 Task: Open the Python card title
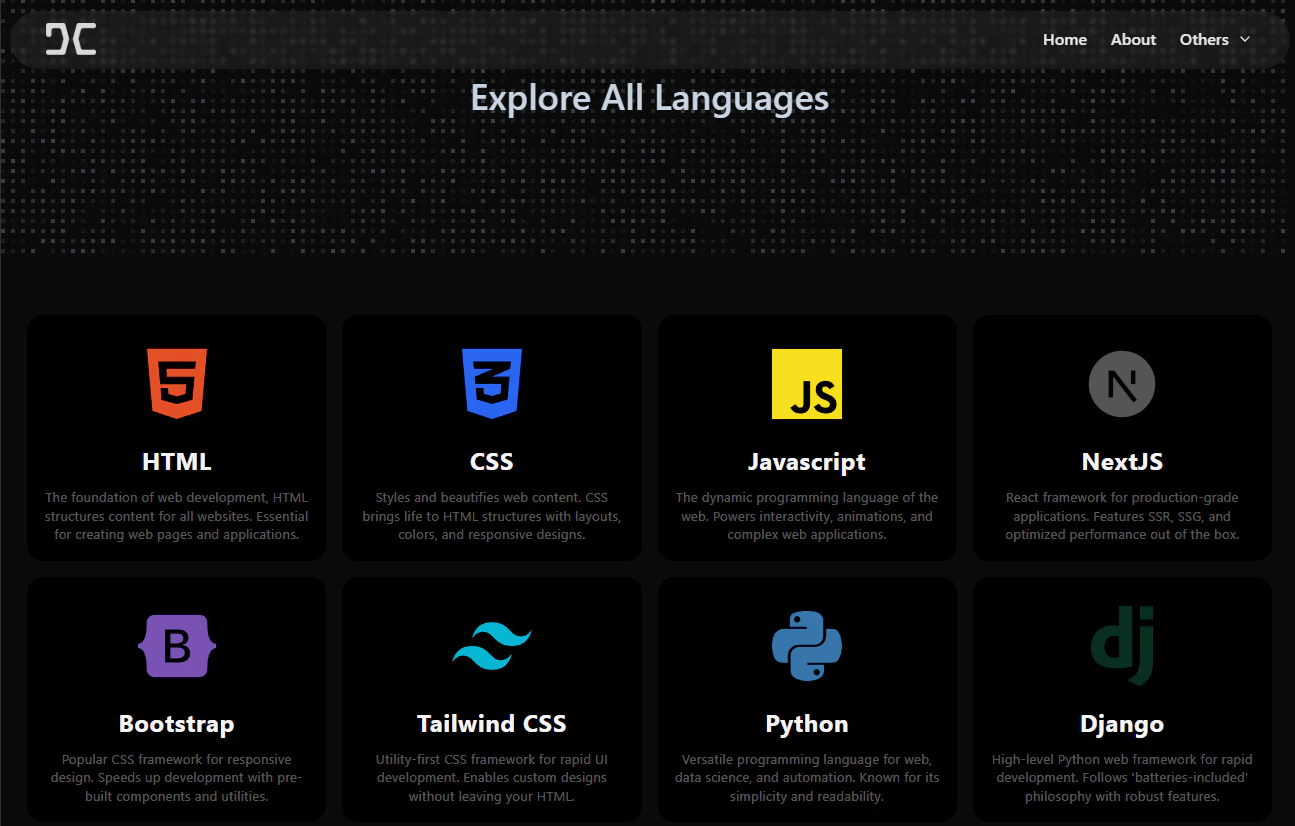(x=807, y=724)
